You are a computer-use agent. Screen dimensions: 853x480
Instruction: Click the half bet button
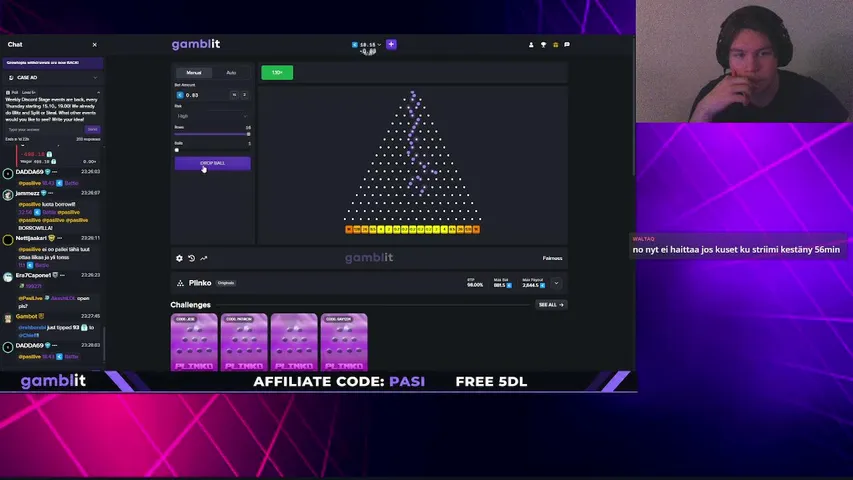234,95
